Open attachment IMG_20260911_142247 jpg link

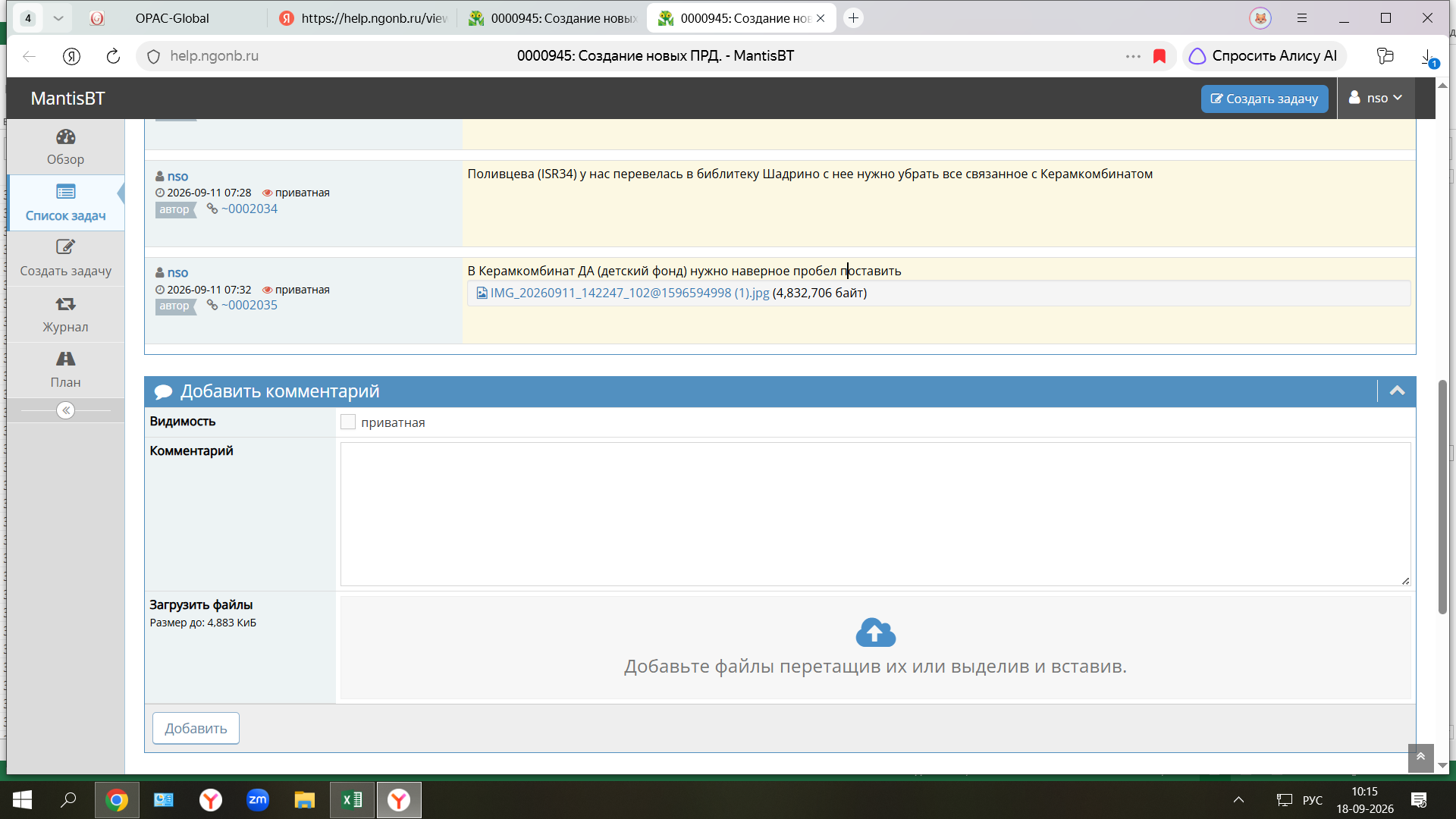coord(629,293)
